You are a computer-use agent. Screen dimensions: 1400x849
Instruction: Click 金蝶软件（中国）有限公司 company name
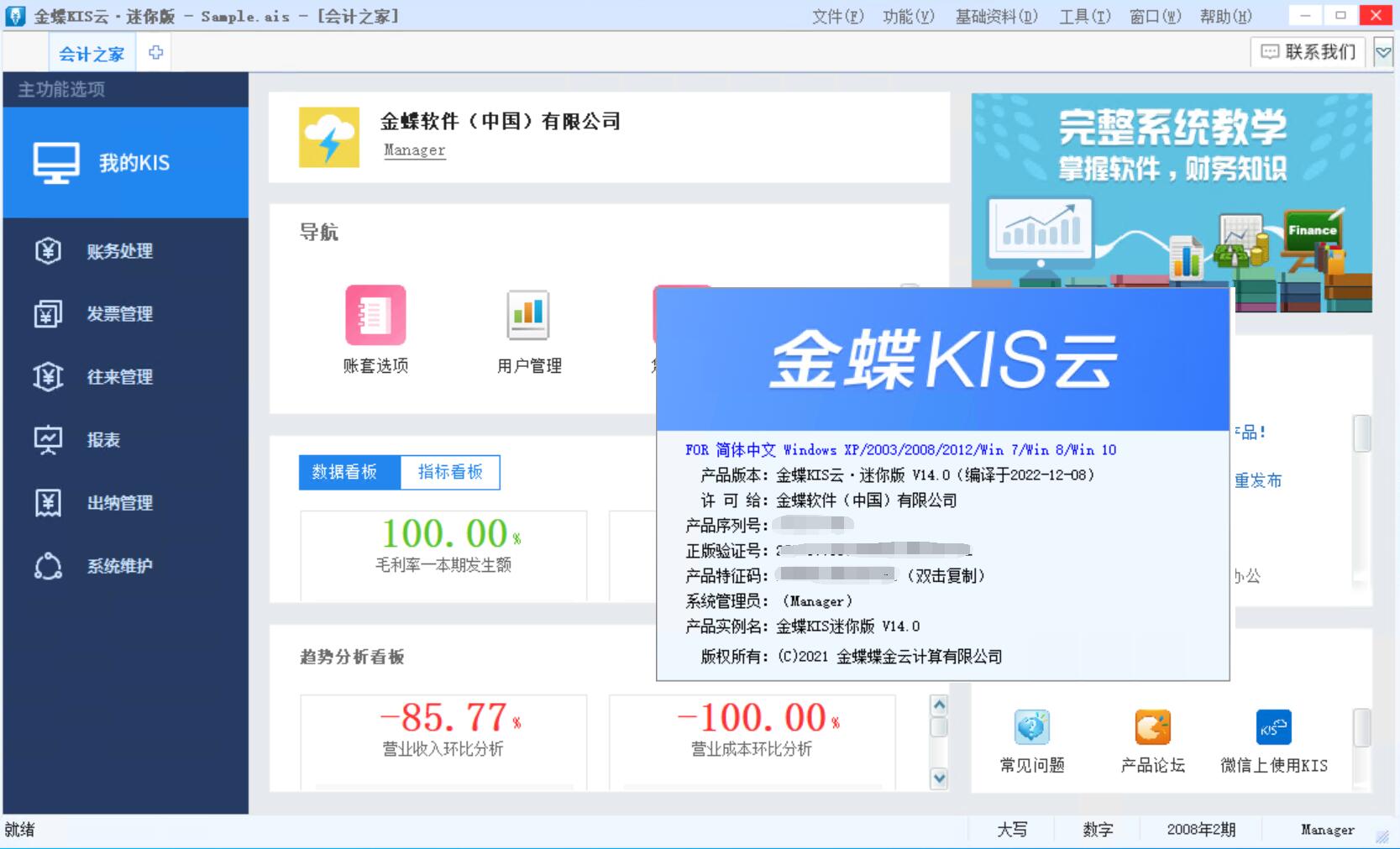point(501,121)
